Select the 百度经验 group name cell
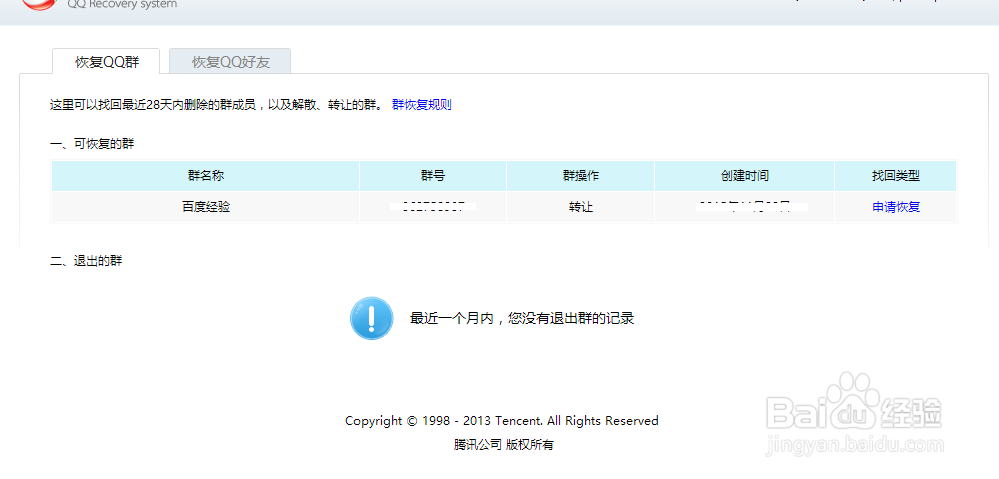The height and width of the screenshot is (479, 999). pyautogui.click(x=205, y=207)
